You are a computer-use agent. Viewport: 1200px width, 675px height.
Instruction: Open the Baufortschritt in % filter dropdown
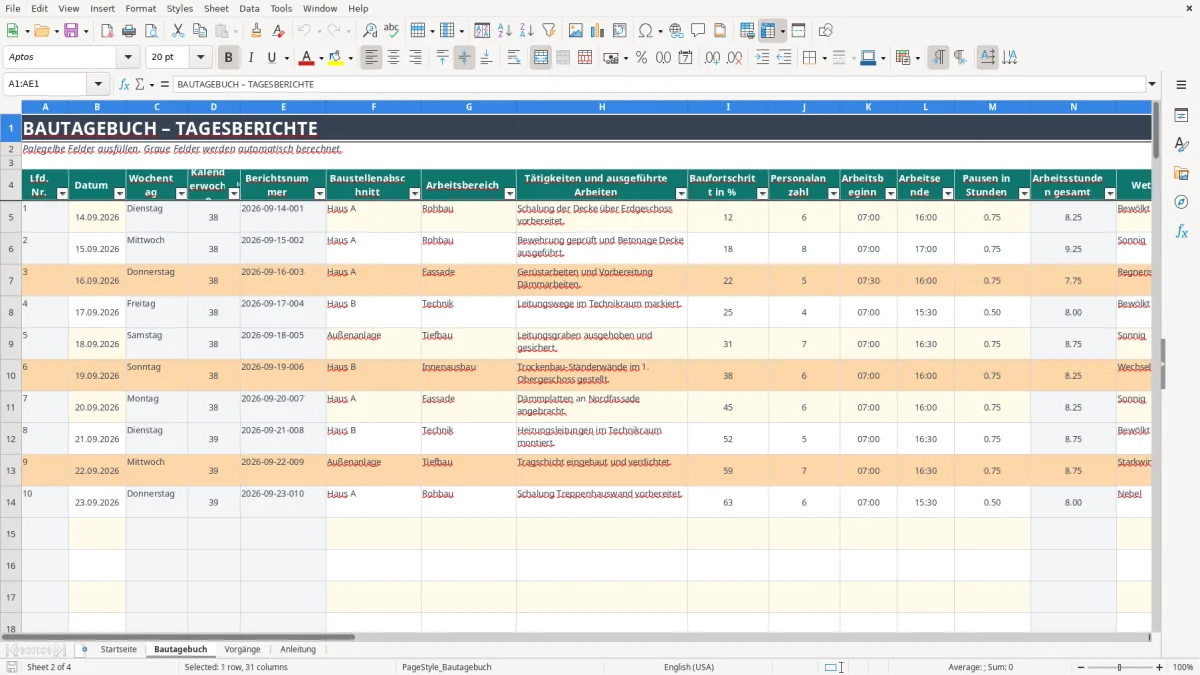(762, 193)
